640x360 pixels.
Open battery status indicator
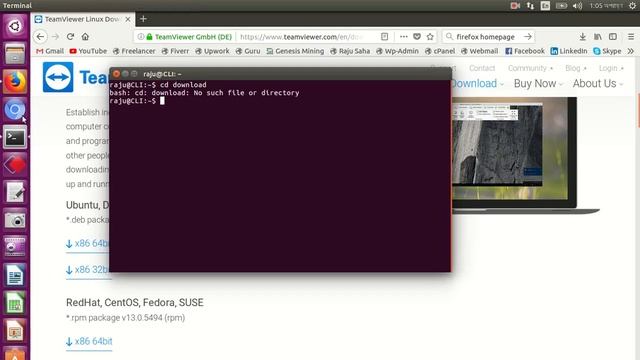pos(561,6)
